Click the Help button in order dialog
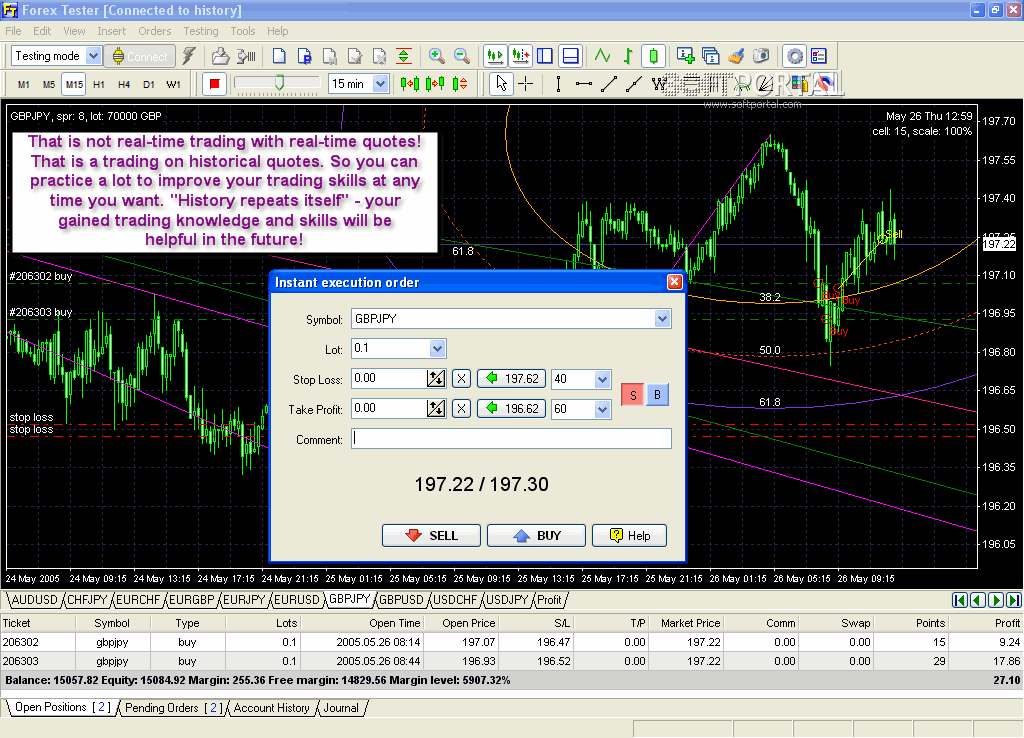The image size is (1024, 738). click(x=630, y=536)
